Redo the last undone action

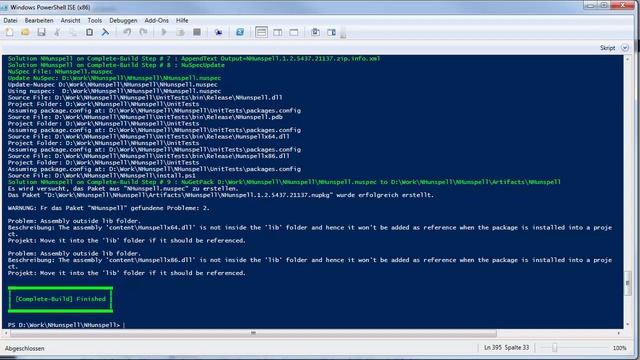143,32
